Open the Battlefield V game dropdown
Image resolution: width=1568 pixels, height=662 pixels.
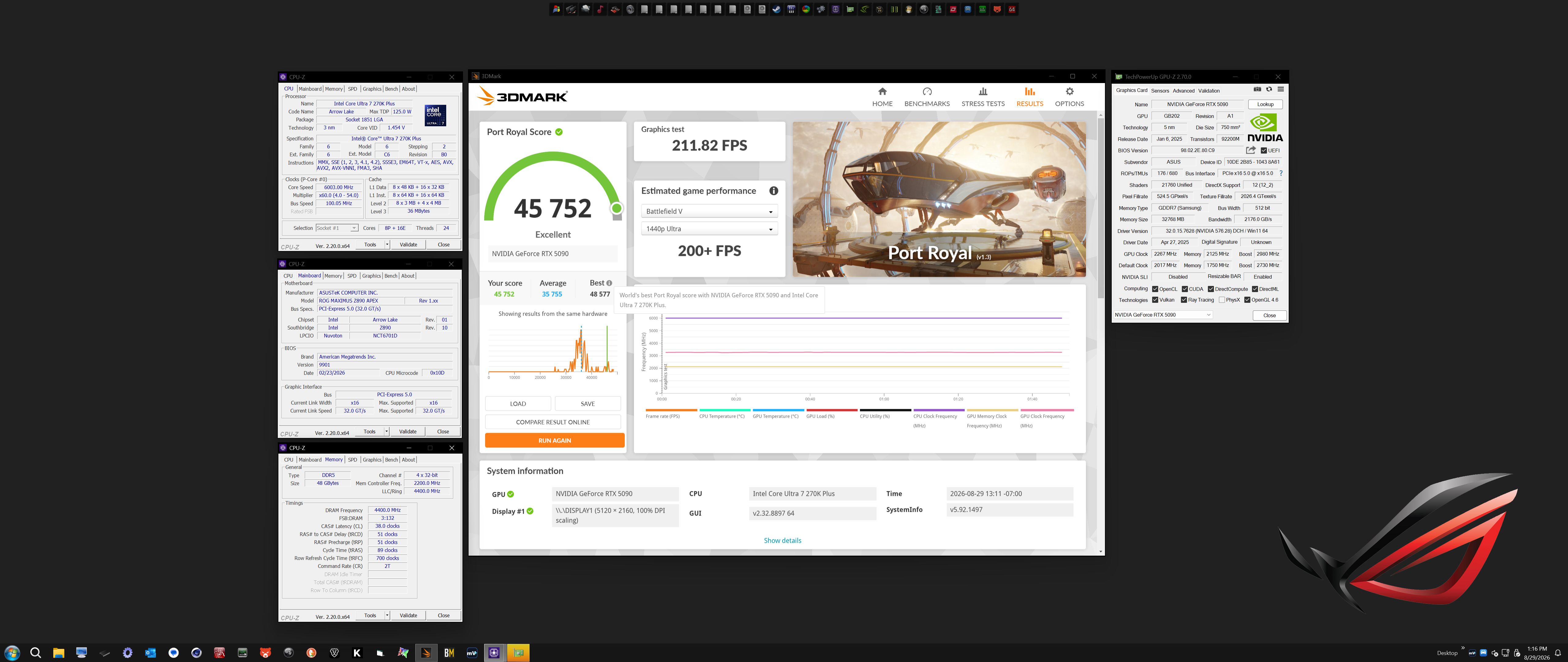coord(709,211)
